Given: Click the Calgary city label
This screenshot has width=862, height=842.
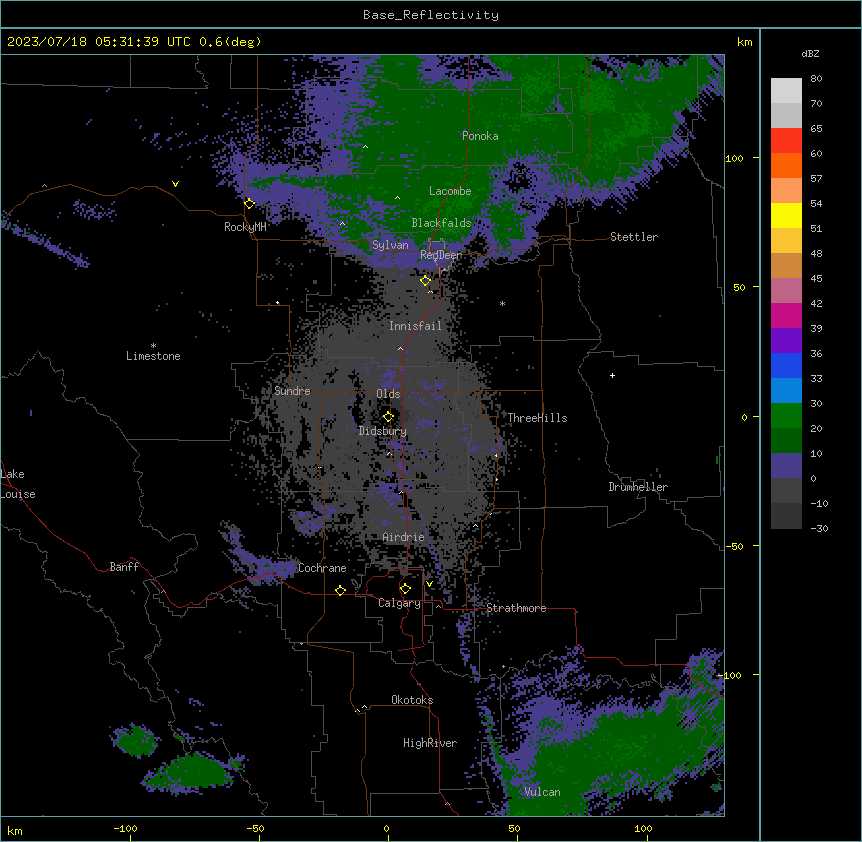Looking at the screenshot, I should coord(399,603).
